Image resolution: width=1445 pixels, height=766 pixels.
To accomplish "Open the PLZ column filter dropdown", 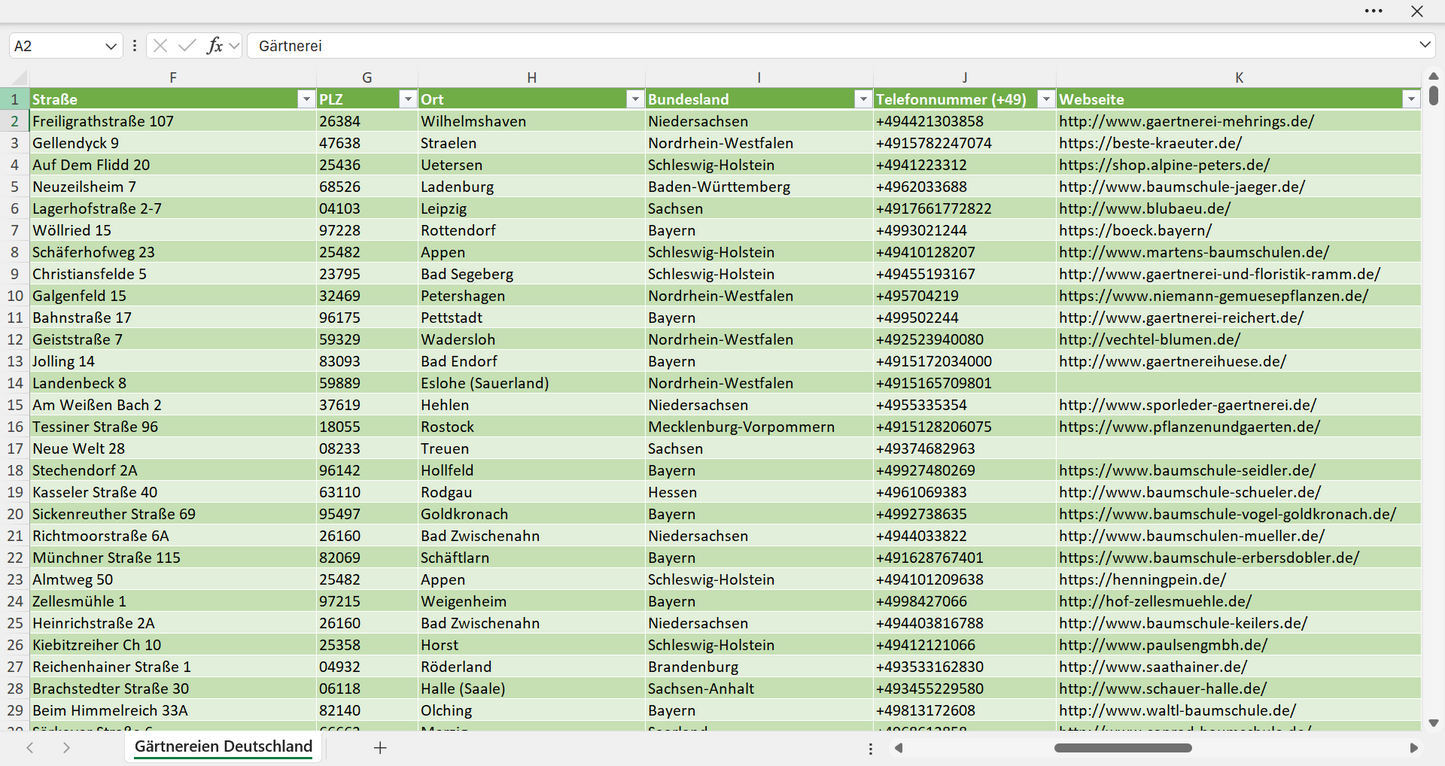I will tap(408, 99).
